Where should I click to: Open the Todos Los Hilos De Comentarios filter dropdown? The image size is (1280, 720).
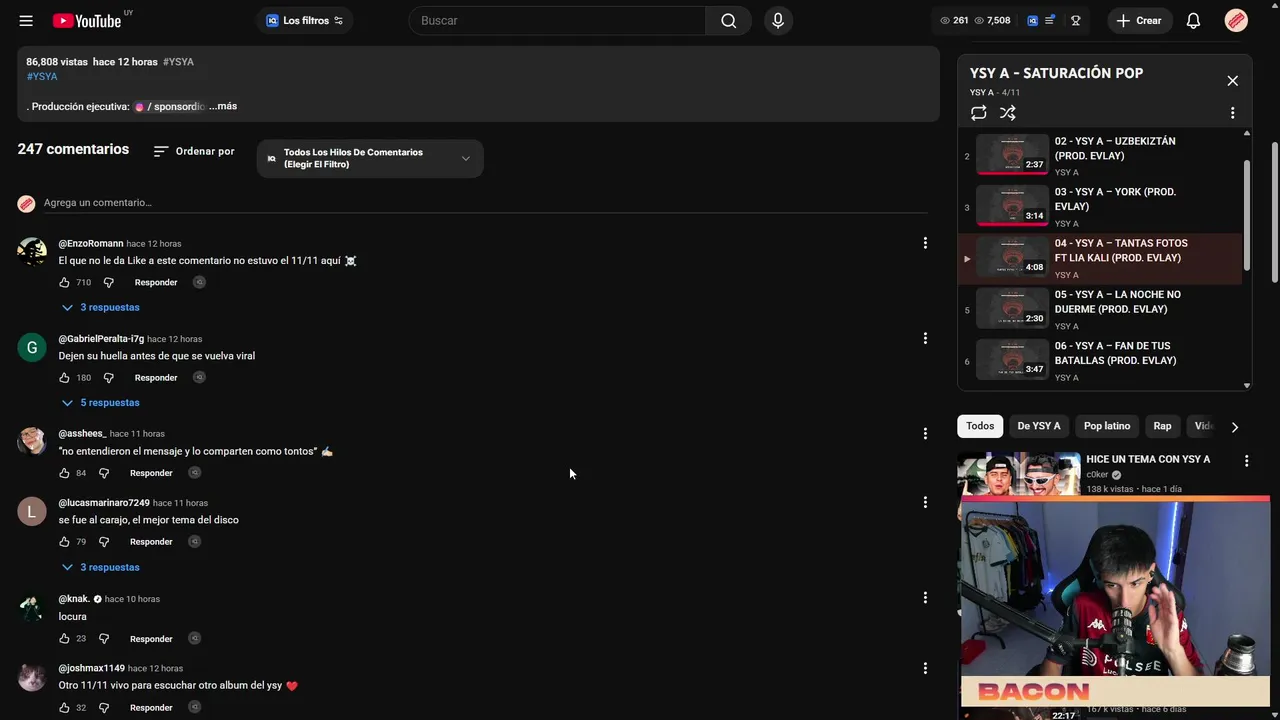click(370, 158)
